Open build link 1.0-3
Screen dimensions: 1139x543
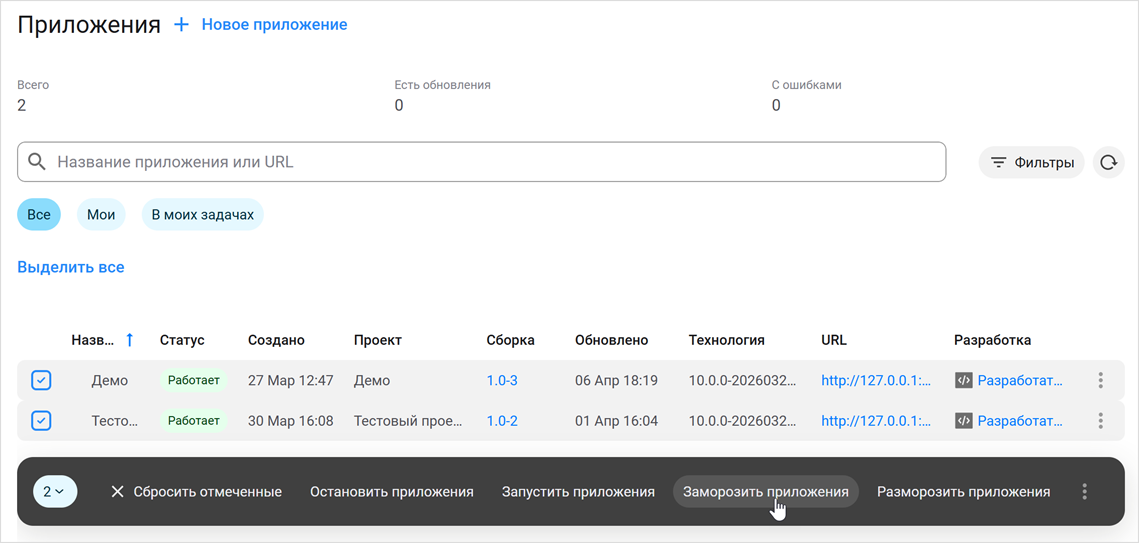(502, 380)
